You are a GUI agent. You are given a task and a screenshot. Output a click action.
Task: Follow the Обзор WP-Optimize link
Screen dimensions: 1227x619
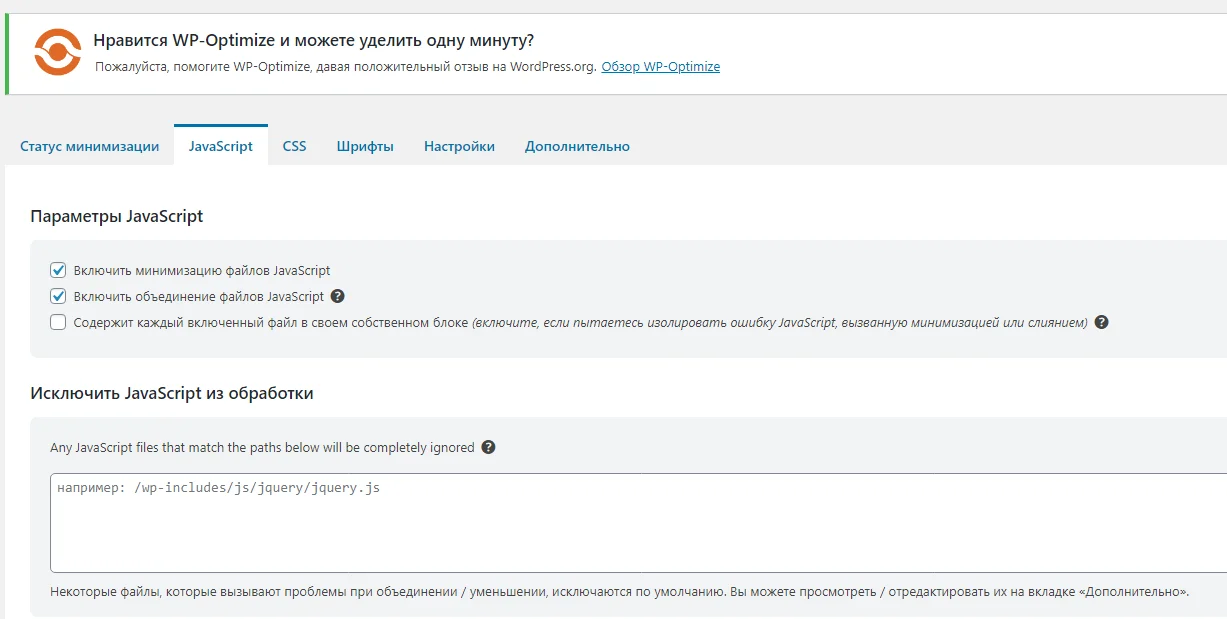tap(661, 67)
